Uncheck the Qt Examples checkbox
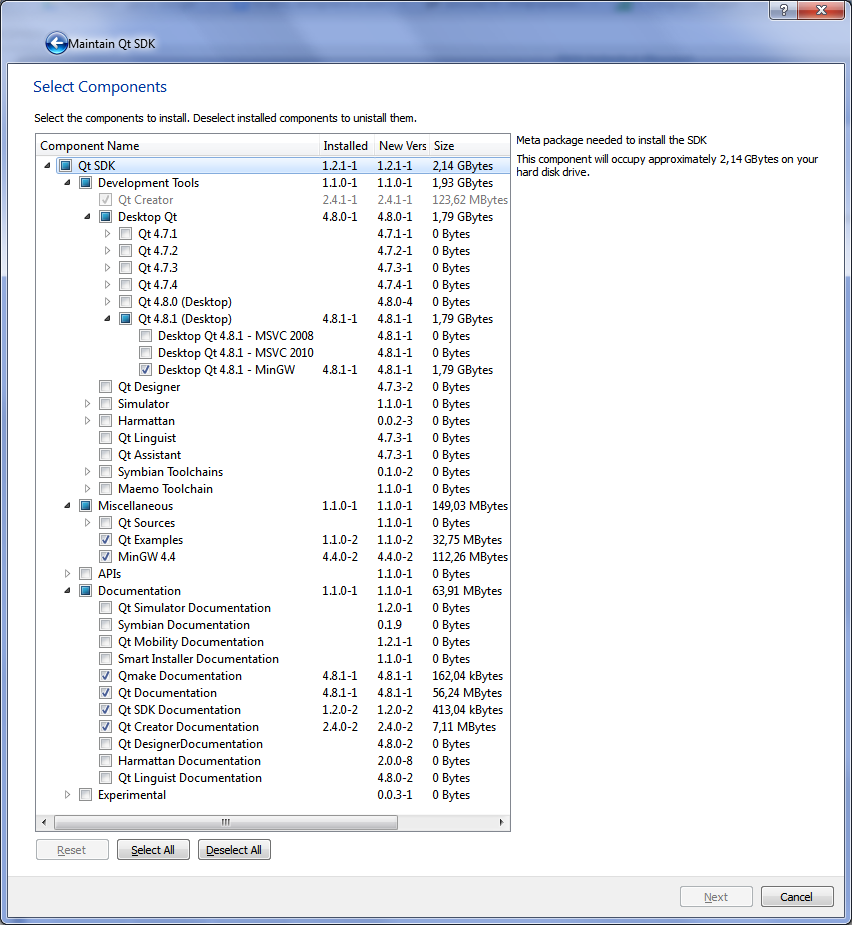 pos(106,540)
